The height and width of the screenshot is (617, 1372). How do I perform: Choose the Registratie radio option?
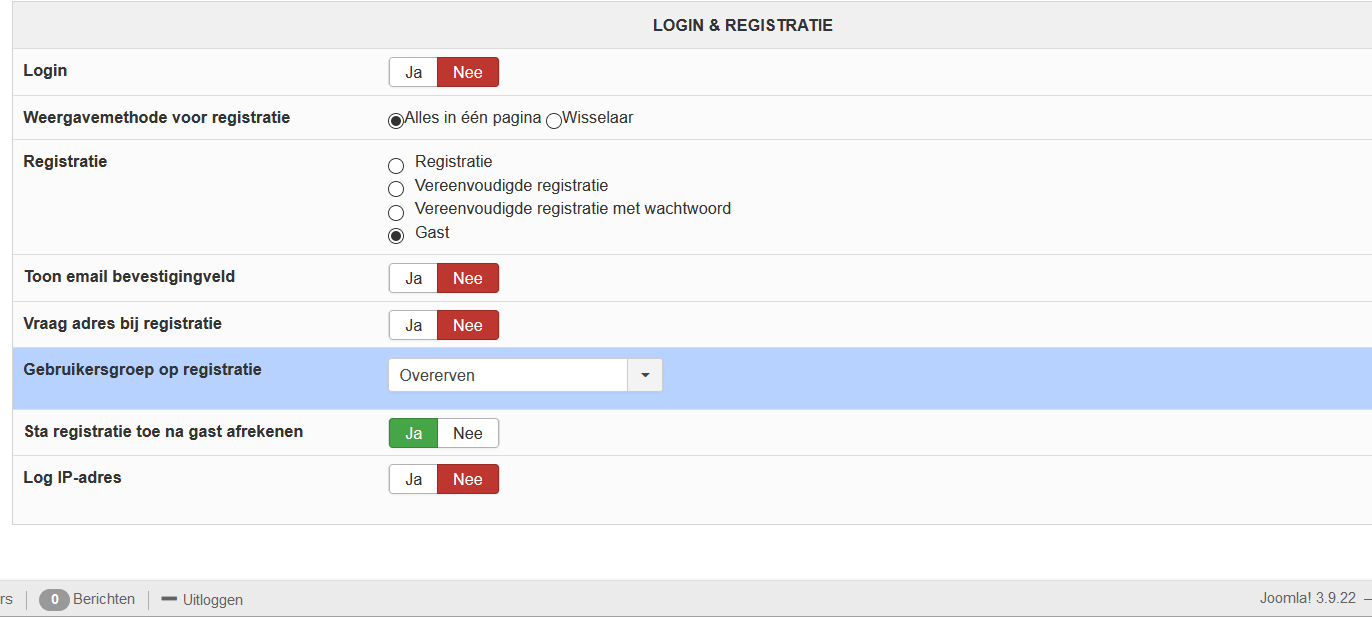pyautogui.click(x=396, y=166)
